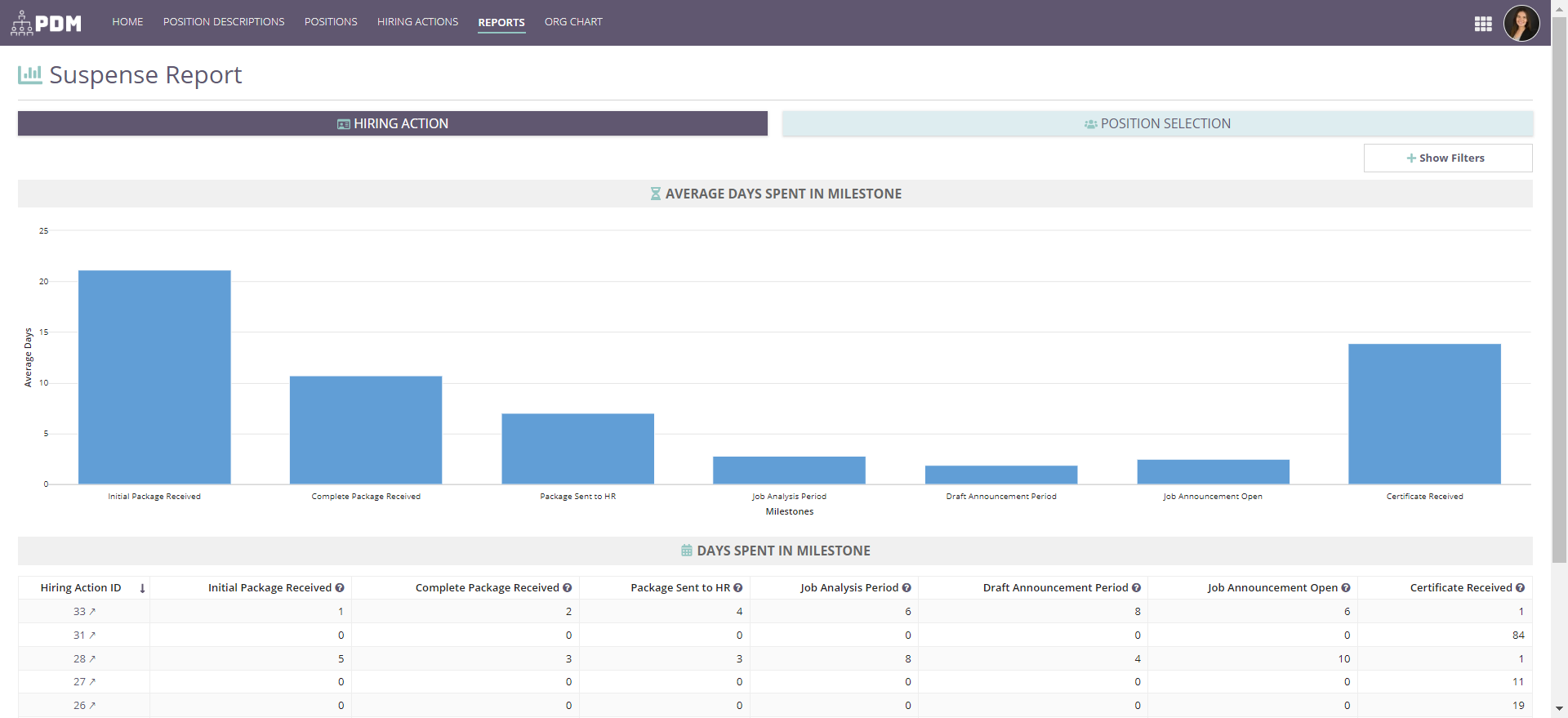
Task: Click the help icon for Complete Package Received
Action: pyautogui.click(x=567, y=588)
